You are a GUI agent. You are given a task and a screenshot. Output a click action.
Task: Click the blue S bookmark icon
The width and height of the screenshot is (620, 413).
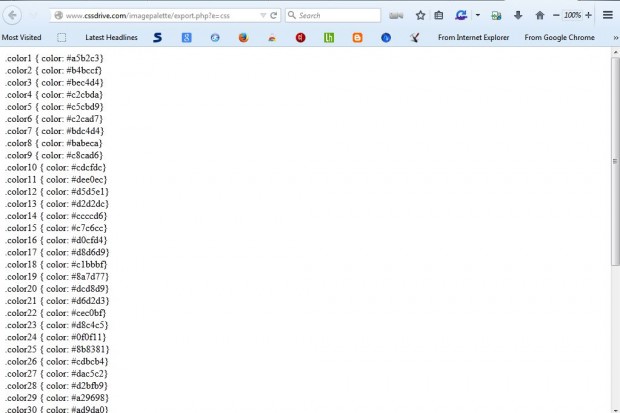pos(157,38)
